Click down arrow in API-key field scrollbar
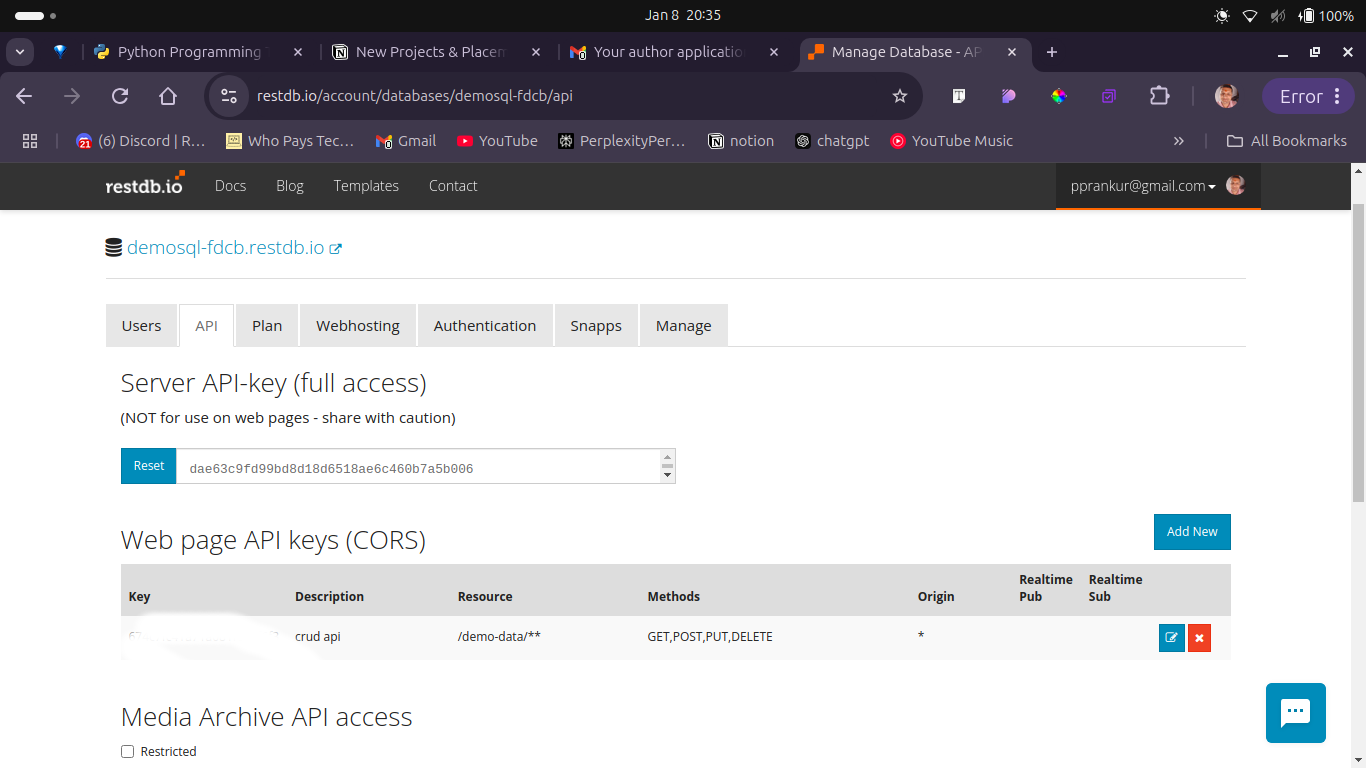 pos(668,476)
